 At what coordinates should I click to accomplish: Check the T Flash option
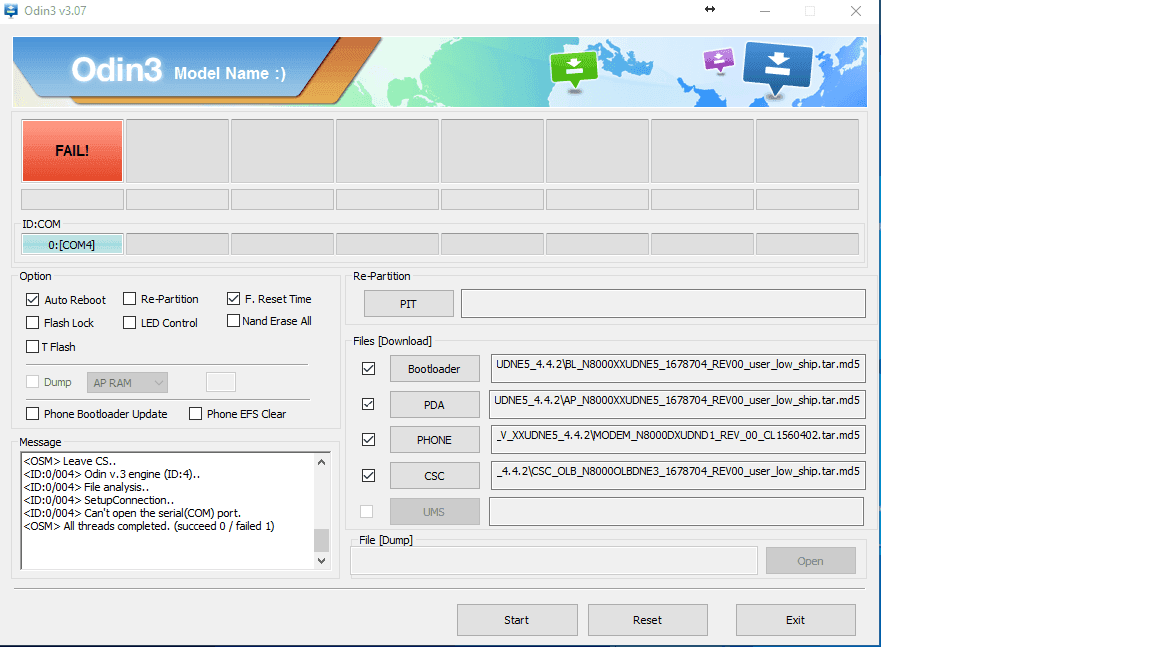[32, 347]
